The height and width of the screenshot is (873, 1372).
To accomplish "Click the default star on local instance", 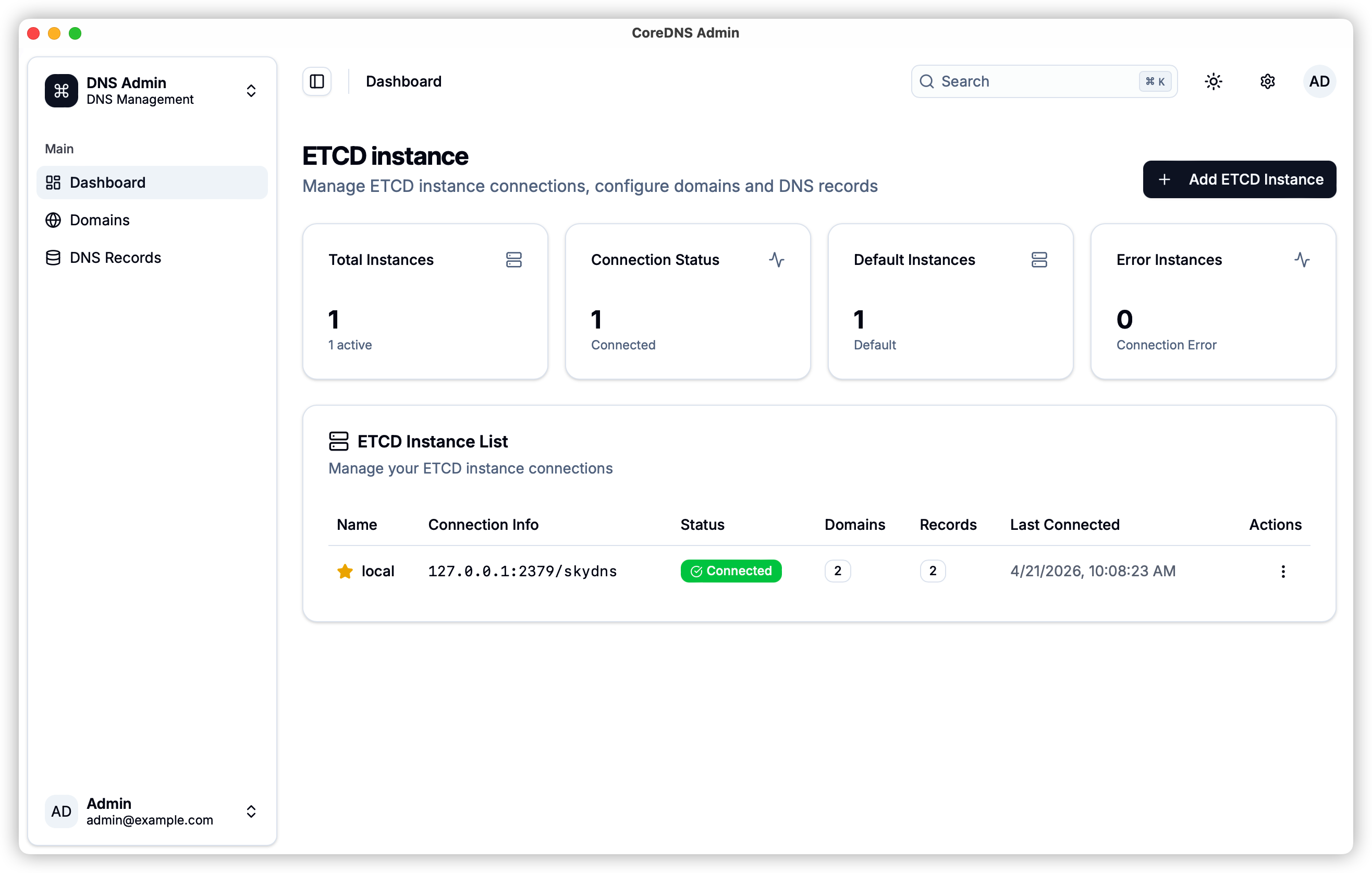I will click(345, 571).
